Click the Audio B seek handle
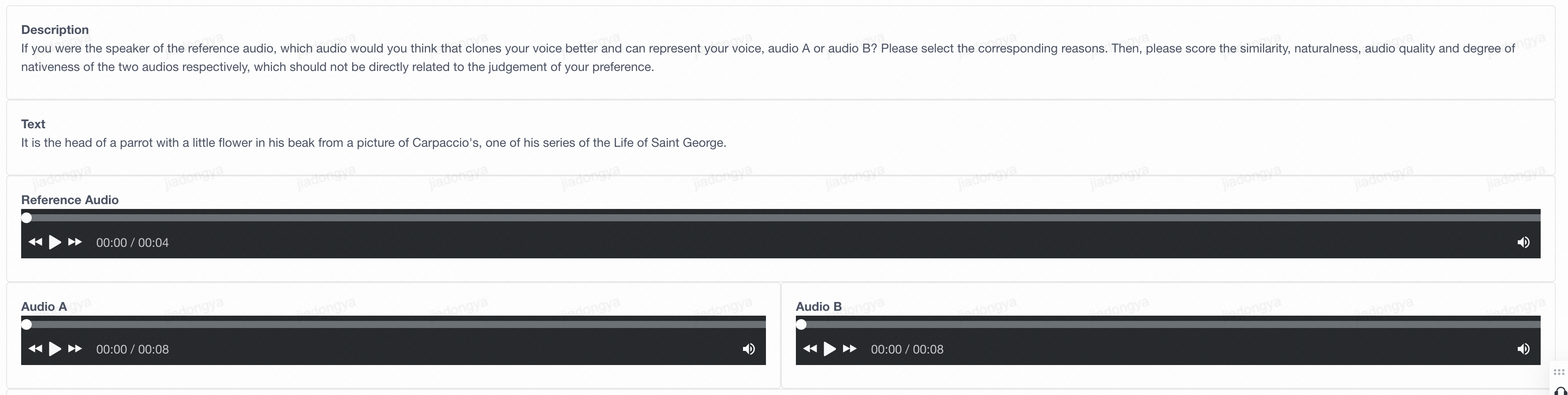 pos(801,324)
